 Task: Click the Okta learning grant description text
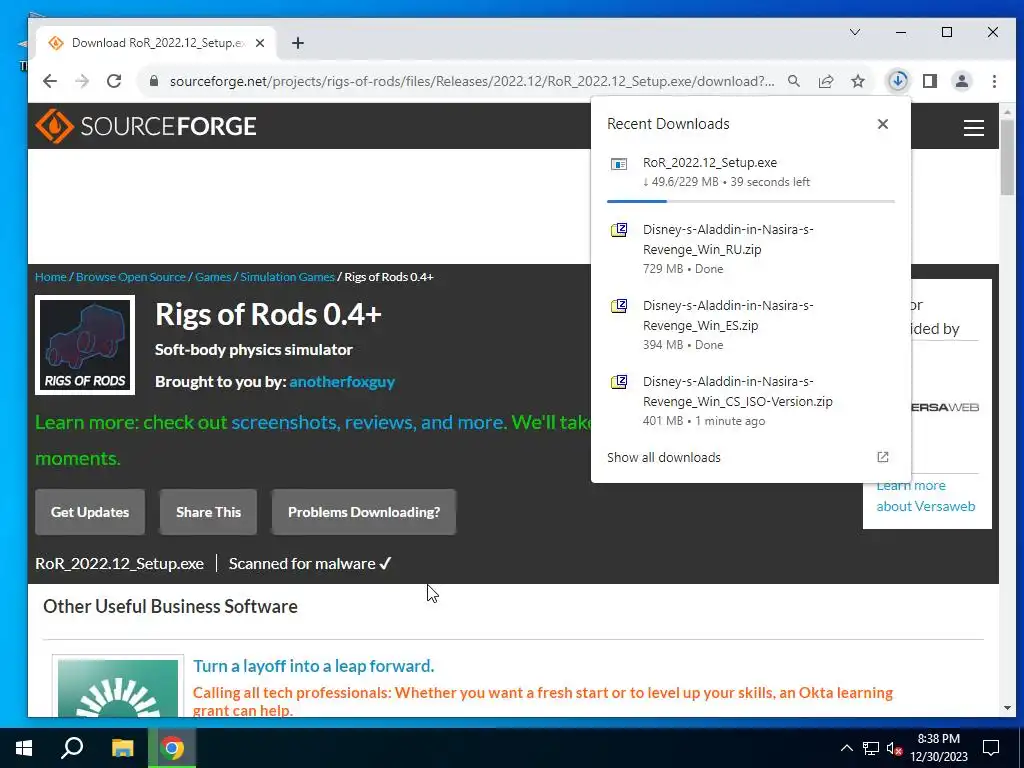[x=543, y=701]
